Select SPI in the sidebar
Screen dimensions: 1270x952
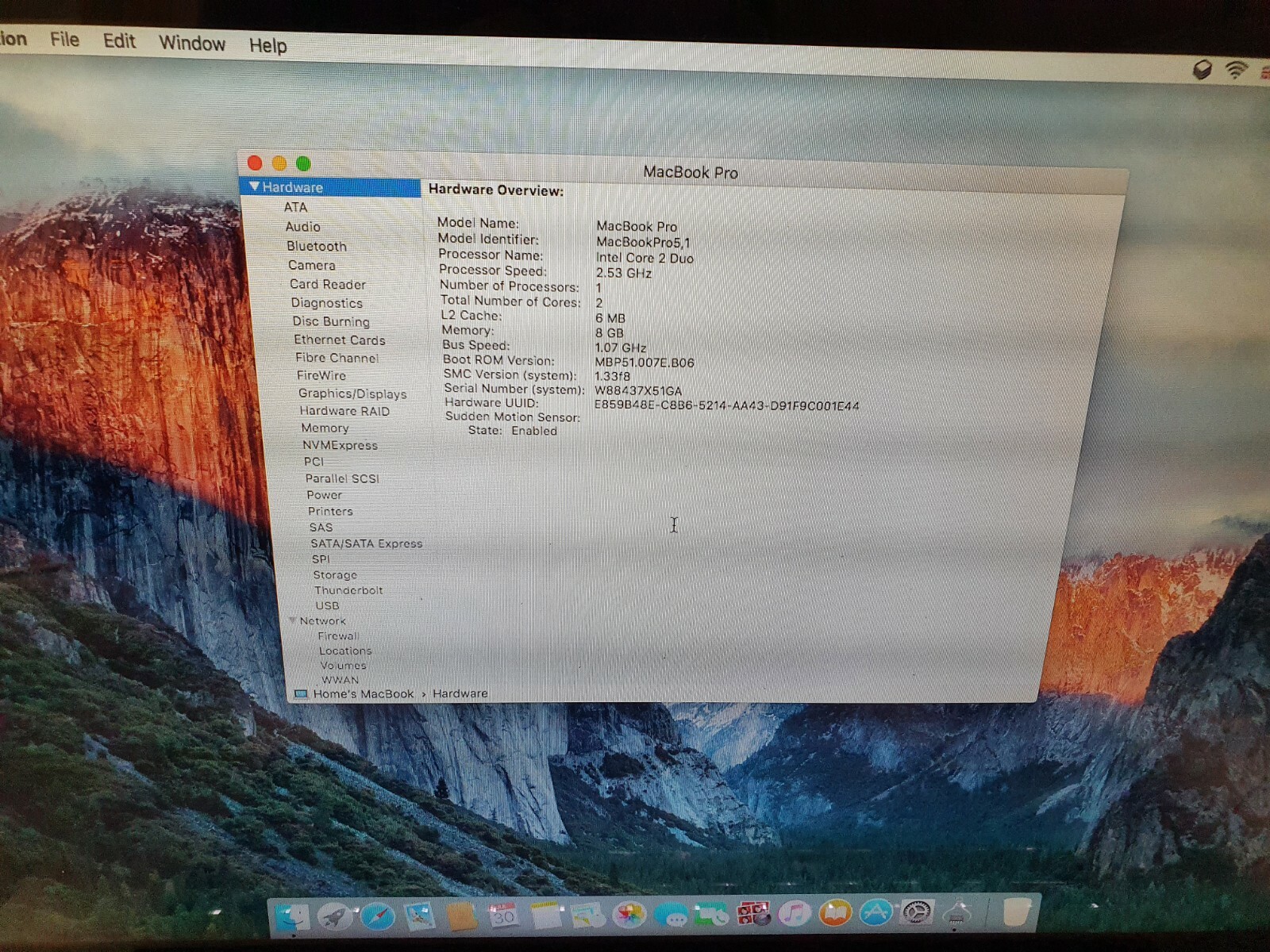tap(321, 559)
